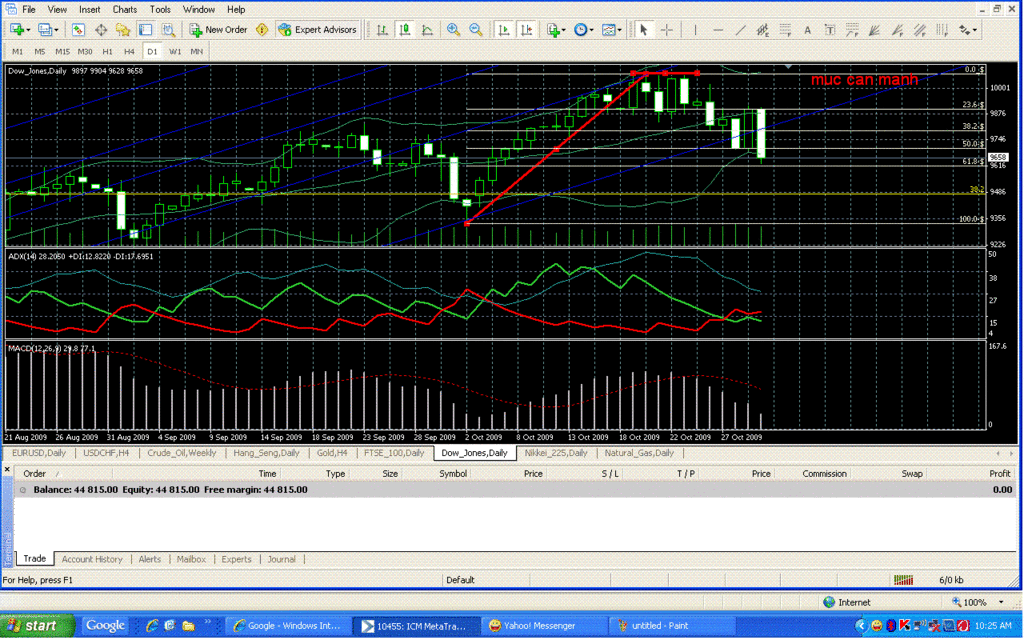1024x640 pixels.
Task: Click the Balance and Equity summary row
Action: (x=515, y=490)
